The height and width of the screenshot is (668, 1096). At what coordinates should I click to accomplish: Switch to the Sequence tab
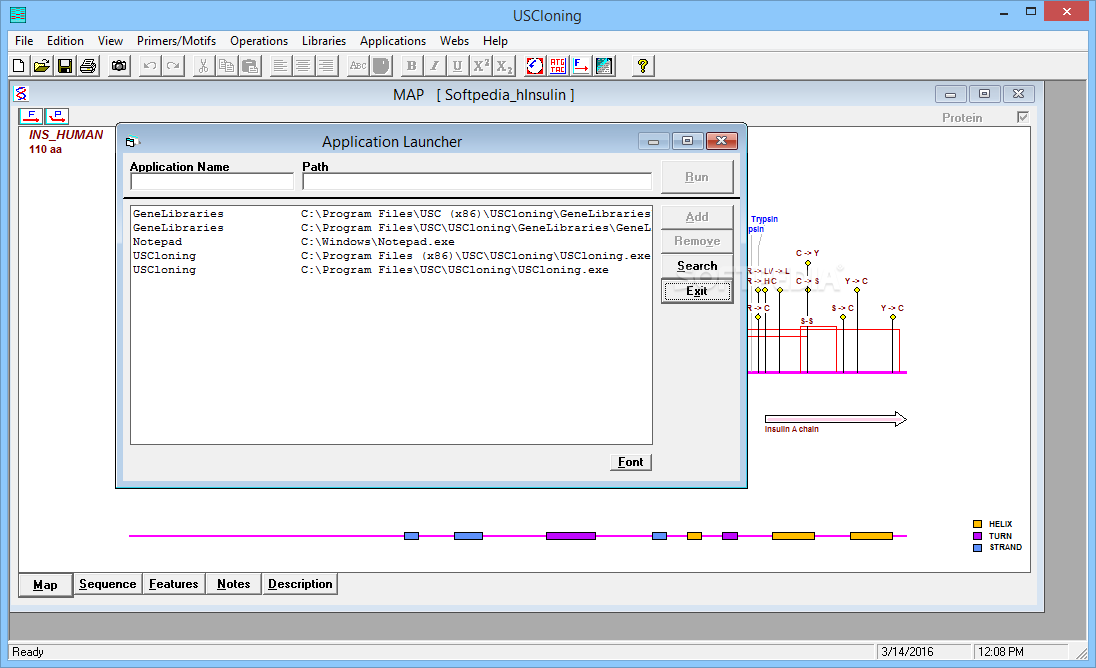(x=108, y=584)
